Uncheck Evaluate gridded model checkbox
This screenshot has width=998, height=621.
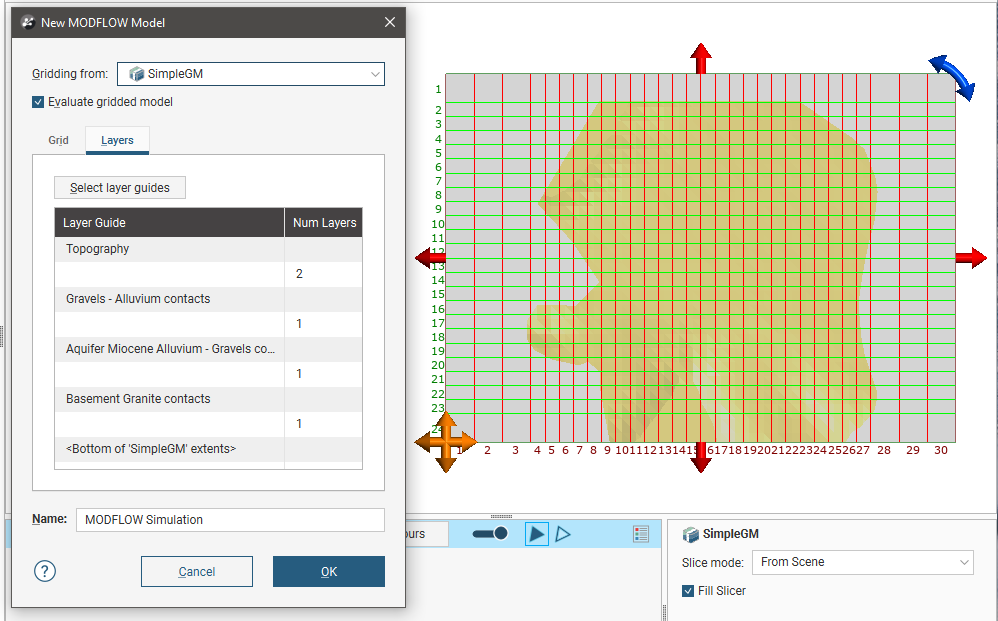coord(38,102)
